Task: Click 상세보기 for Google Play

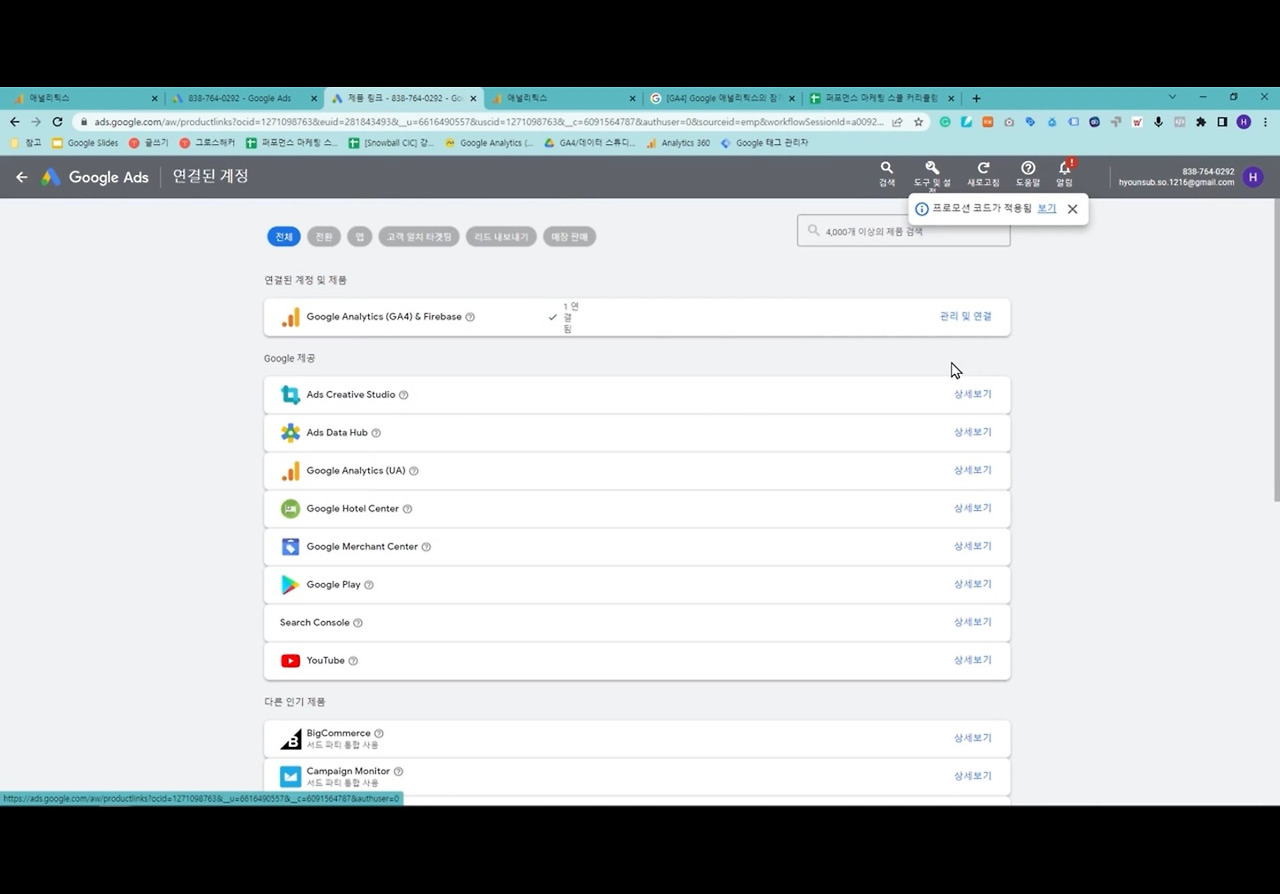Action: (x=972, y=585)
